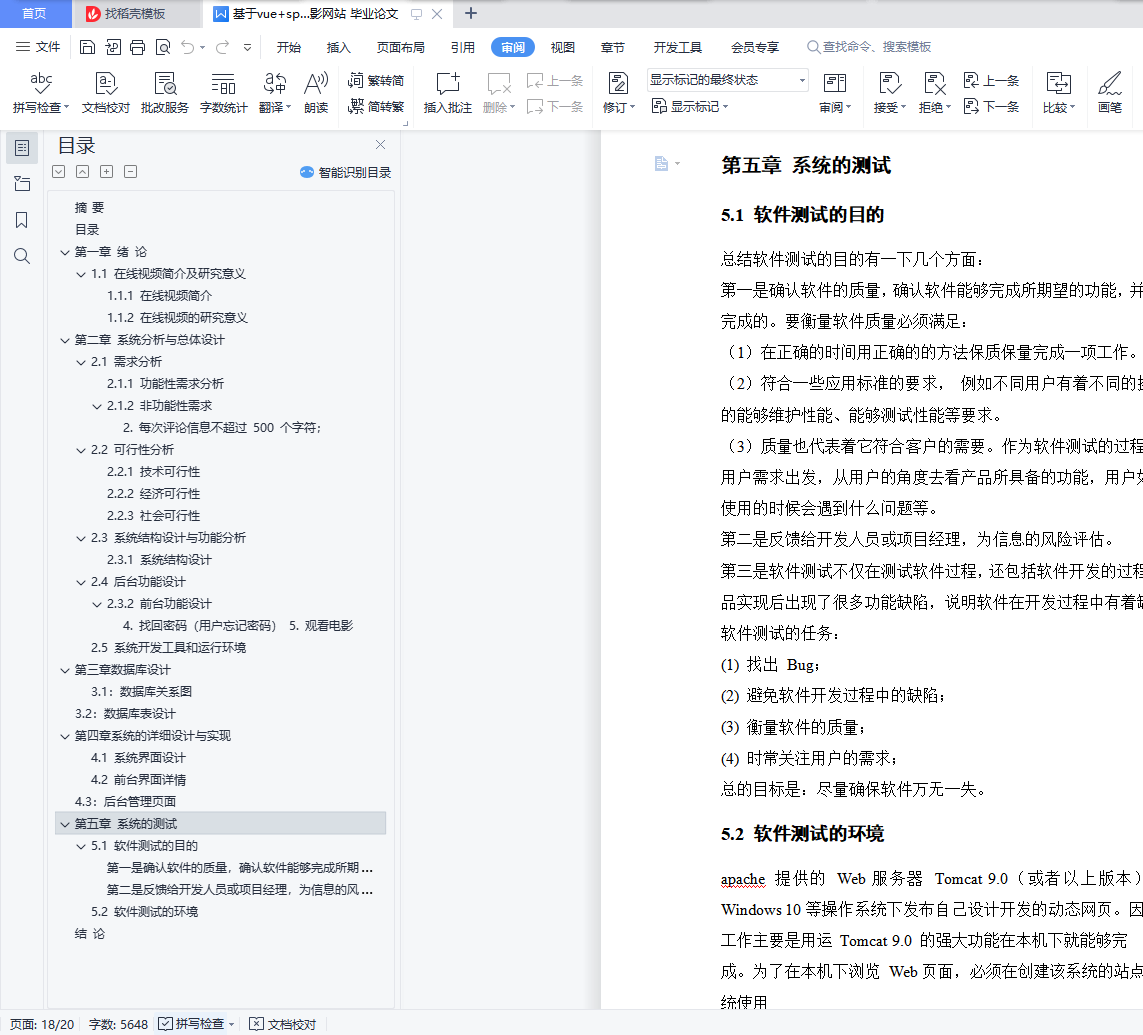Insert a comment with 插入批注
Image resolution: width=1143 pixels, height=1035 pixels.
point(448,93)
